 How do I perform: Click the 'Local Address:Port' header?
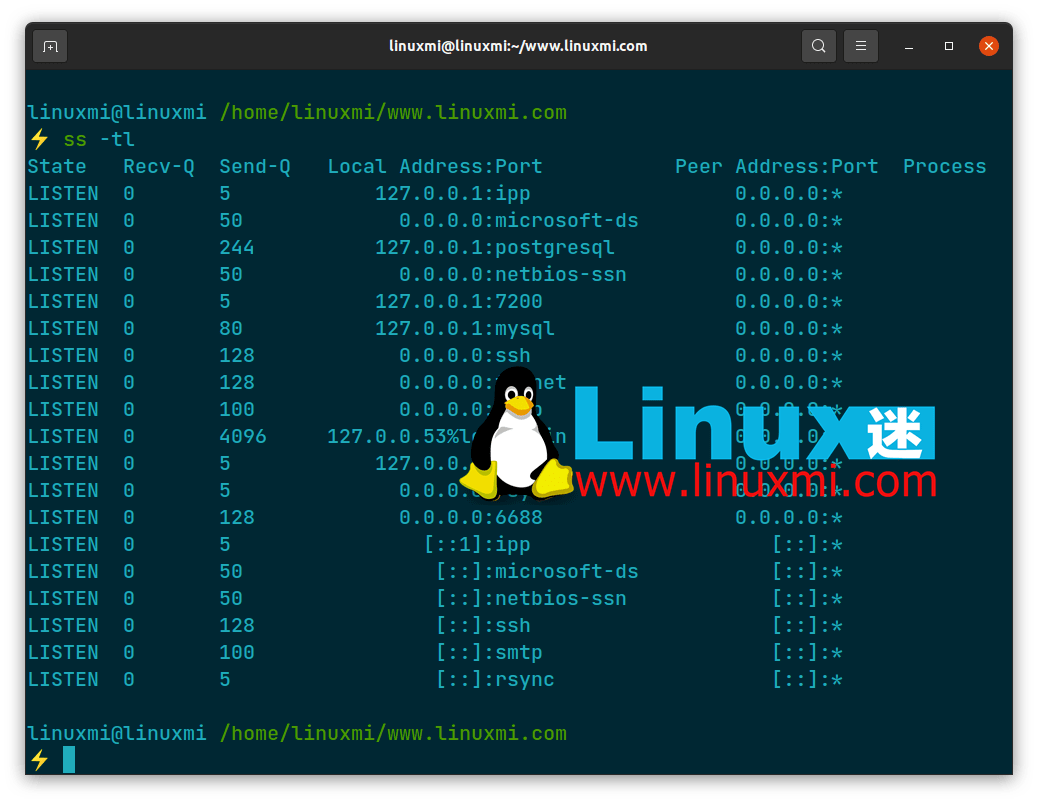click(435, 167)
